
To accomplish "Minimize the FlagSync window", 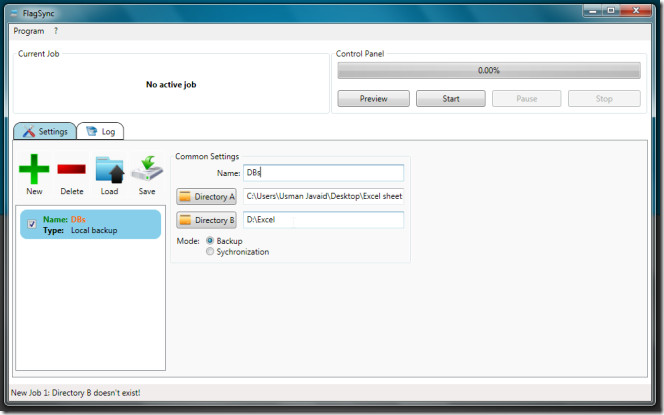I will tap(593, 11).
